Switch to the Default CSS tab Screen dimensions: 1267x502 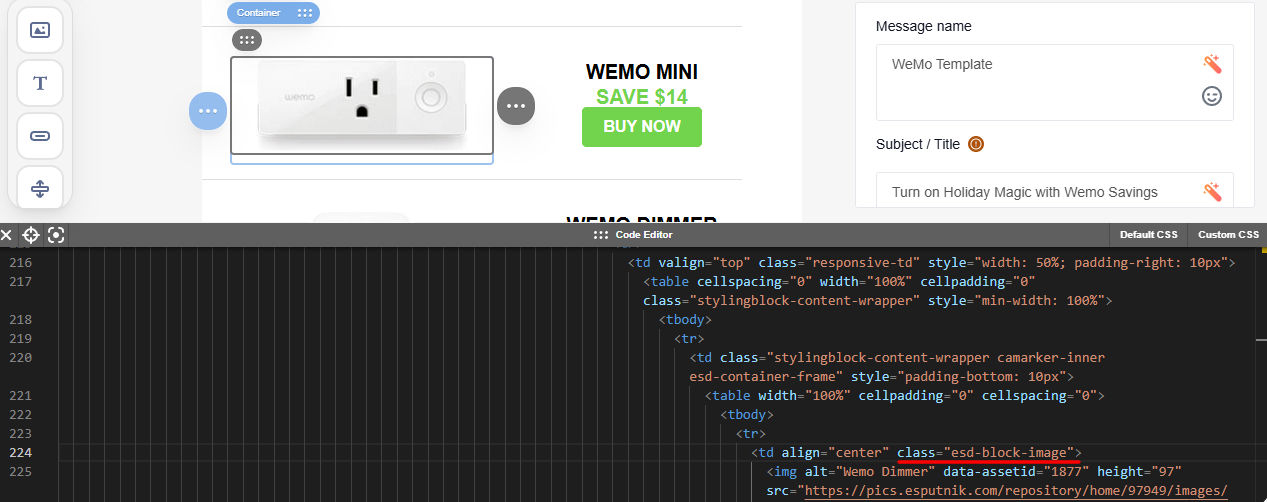click(1148, 235)
